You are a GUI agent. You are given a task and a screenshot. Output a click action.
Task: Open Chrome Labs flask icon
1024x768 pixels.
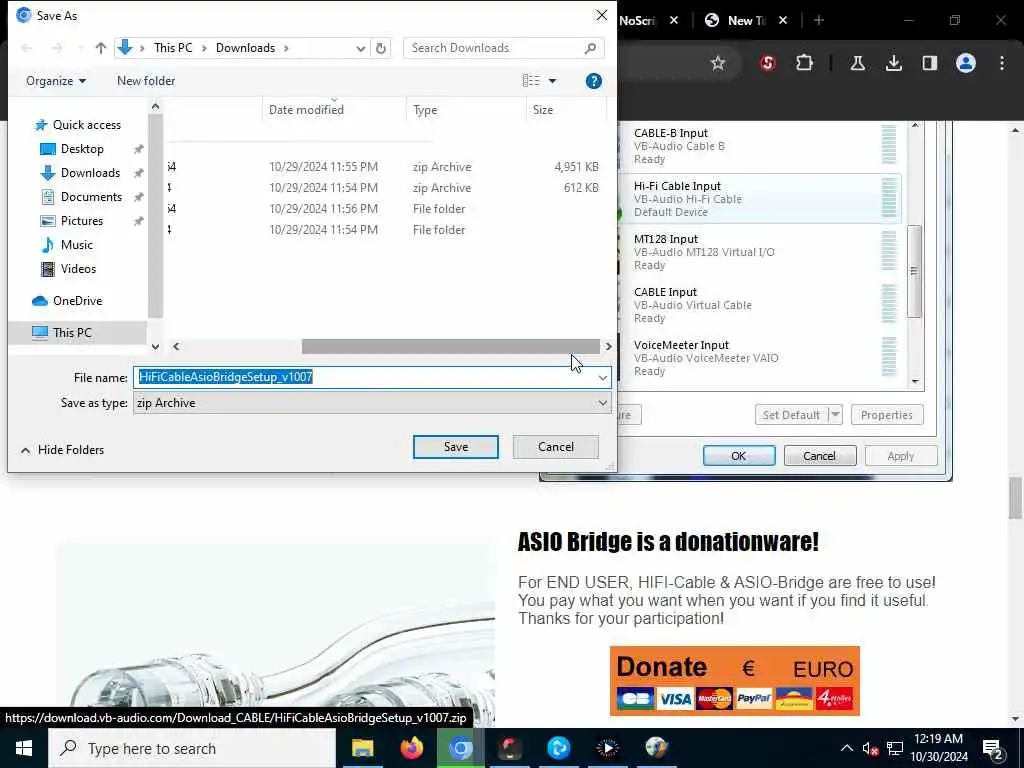coord(857,63)
